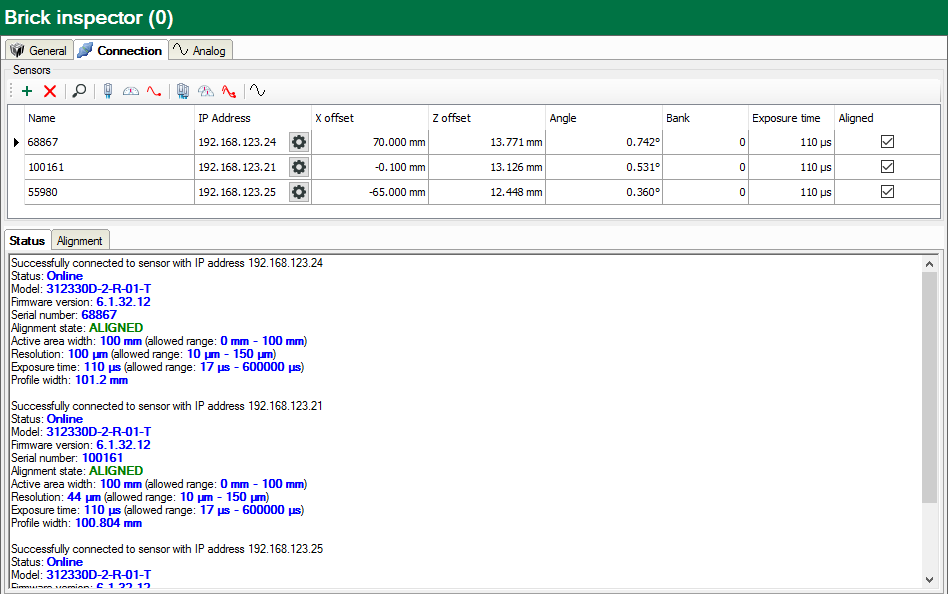Viewport: 948px width, 594px height.
Task: Open gear settings for sensor 192.168.123.21
Action: (298, 167)
